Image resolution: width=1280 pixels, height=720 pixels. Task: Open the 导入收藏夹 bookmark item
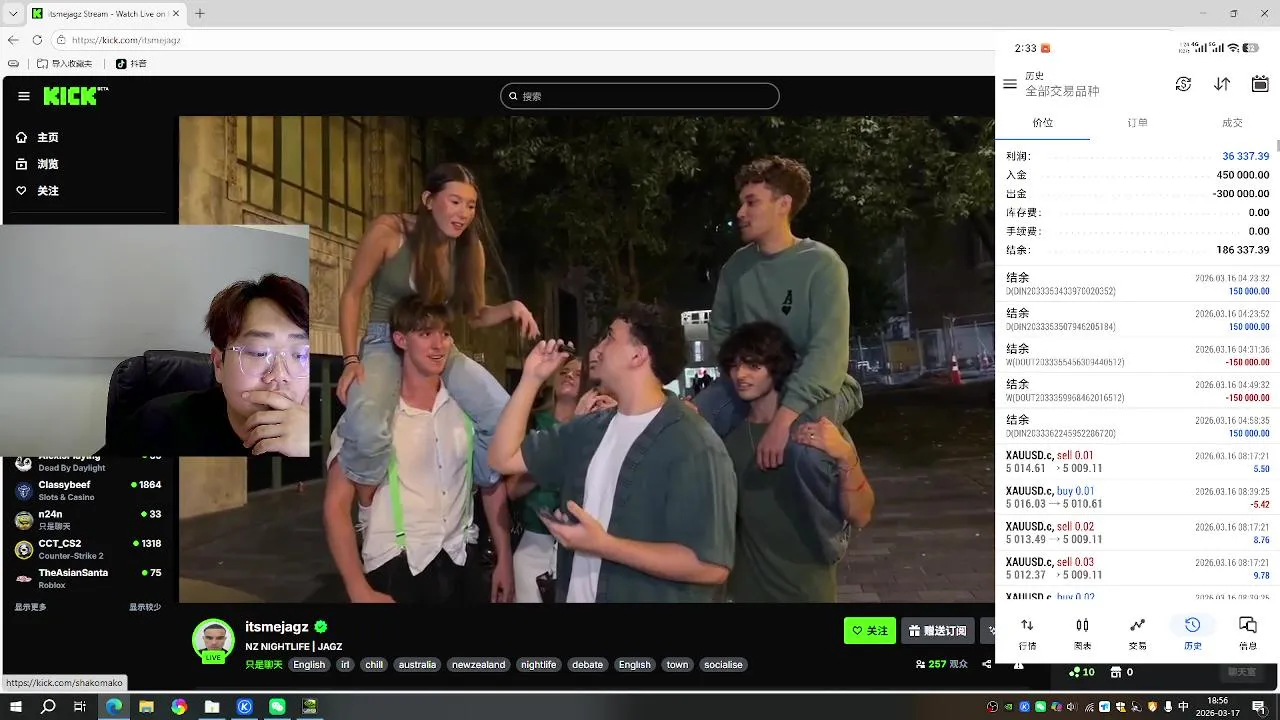click(x=65, y=63)
